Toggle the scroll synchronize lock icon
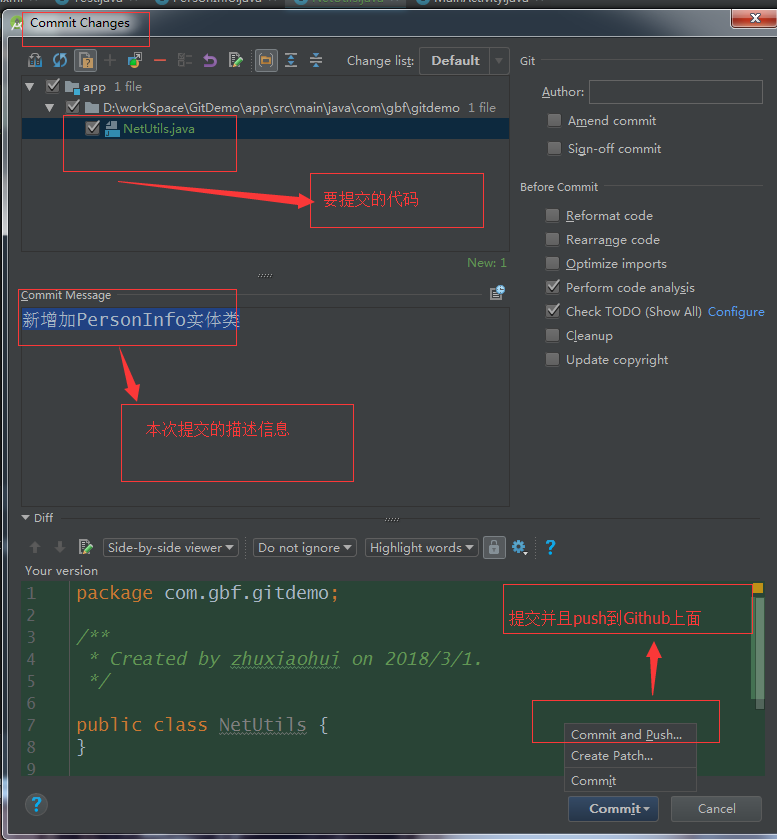This screenshot has height=840, width=777. [x=494, y=548]
